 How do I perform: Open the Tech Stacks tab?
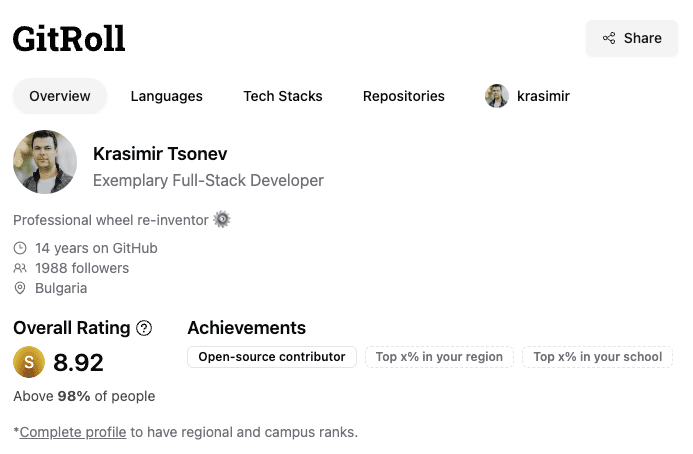coord(283,96)
